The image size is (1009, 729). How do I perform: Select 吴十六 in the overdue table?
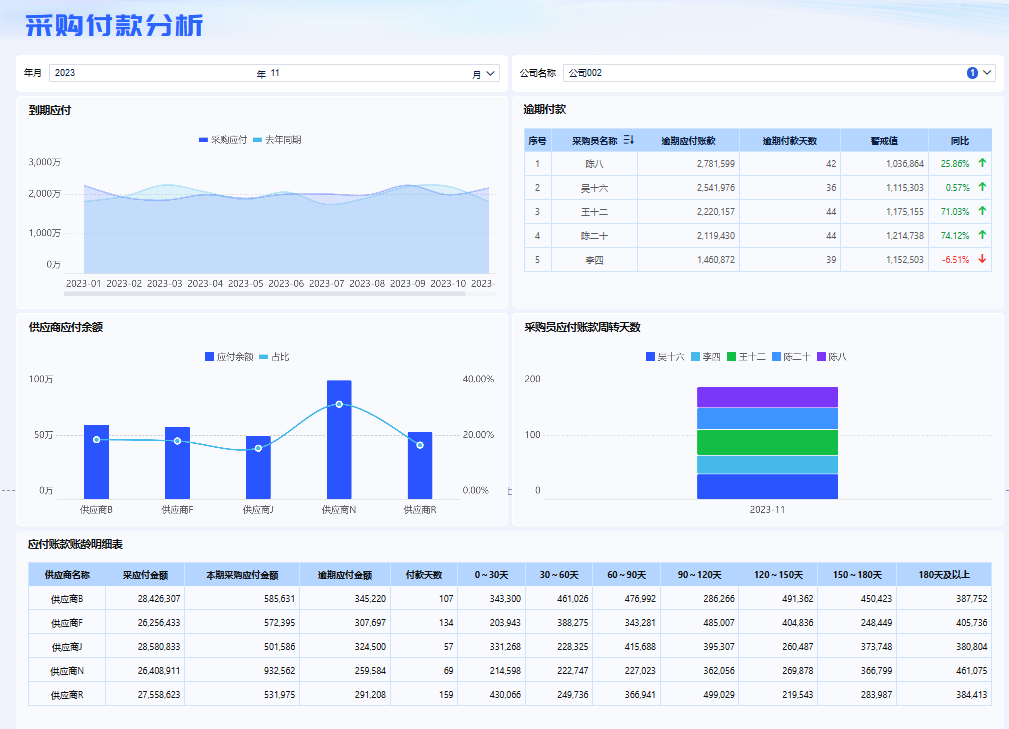594,188
